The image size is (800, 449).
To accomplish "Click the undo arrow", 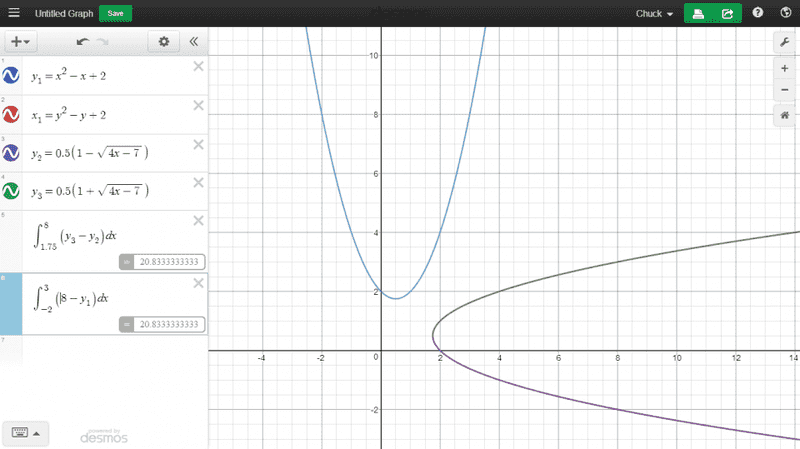I will pos(84,42).
